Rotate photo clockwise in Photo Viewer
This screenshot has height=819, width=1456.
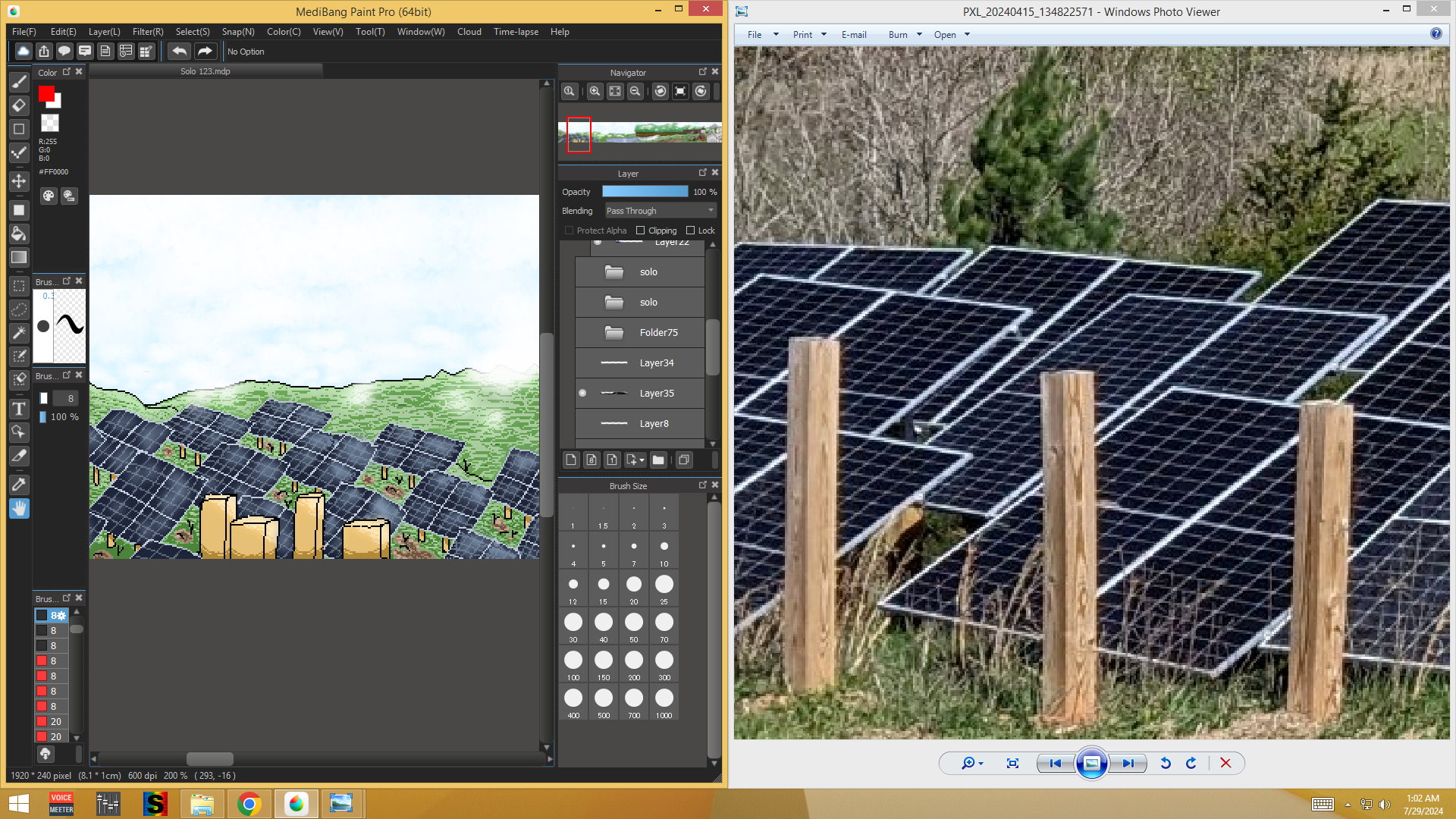pyautogui.click(x=1191, y=764)
